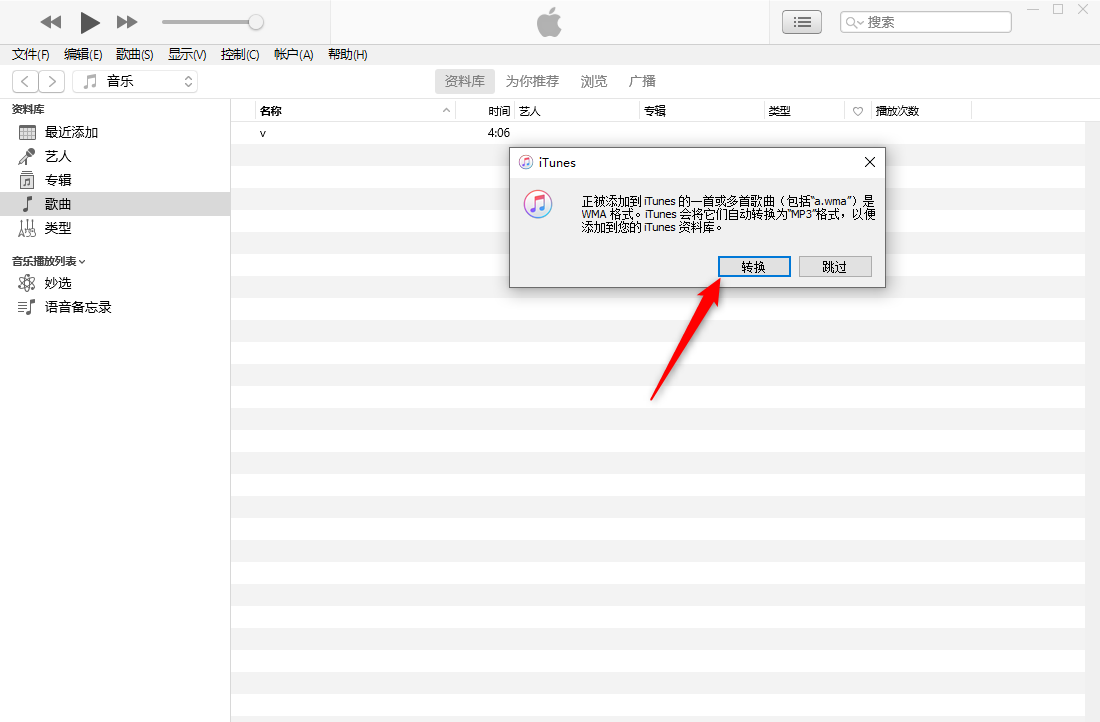Image resolution: width=1100 pixels, height=722 pixels.
Task: Click the Apple logo in the header
Action: tap(549, 22)
